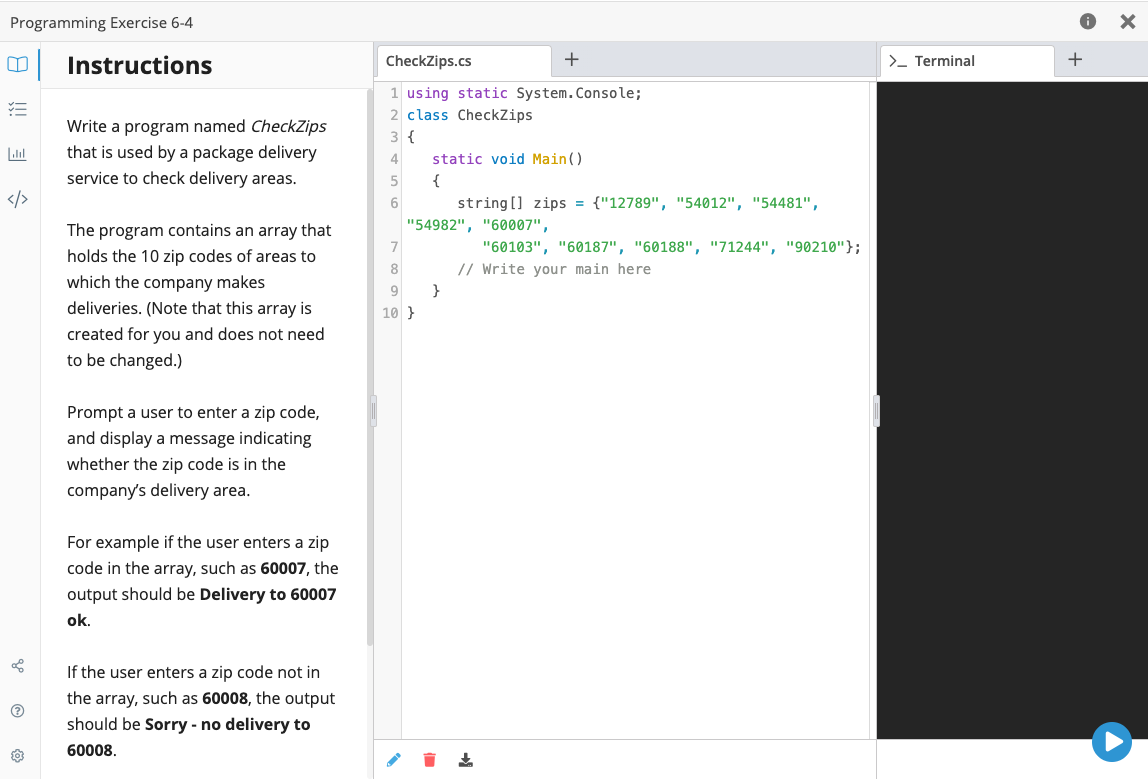Click the splitter handle between editor and terminal
Screen dimensions: 1148x779
[876, 411]
